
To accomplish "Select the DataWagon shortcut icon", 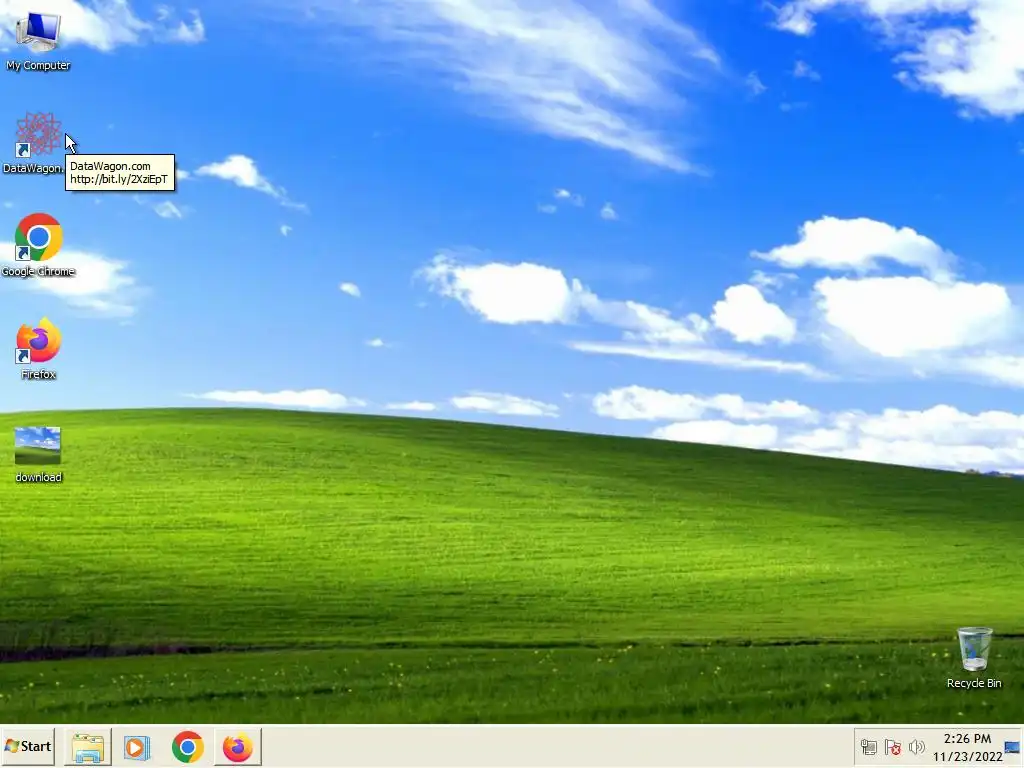I will pyautogui.click(x=39, y=134).
